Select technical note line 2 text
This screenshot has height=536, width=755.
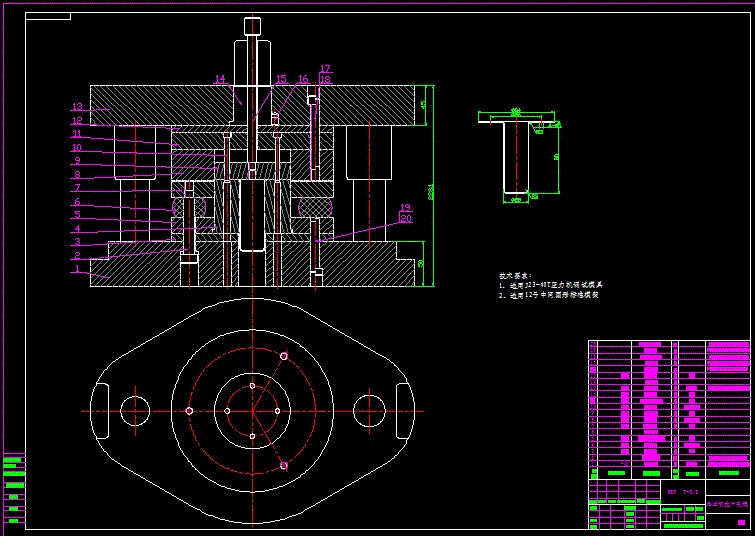(x=549, y=295)
